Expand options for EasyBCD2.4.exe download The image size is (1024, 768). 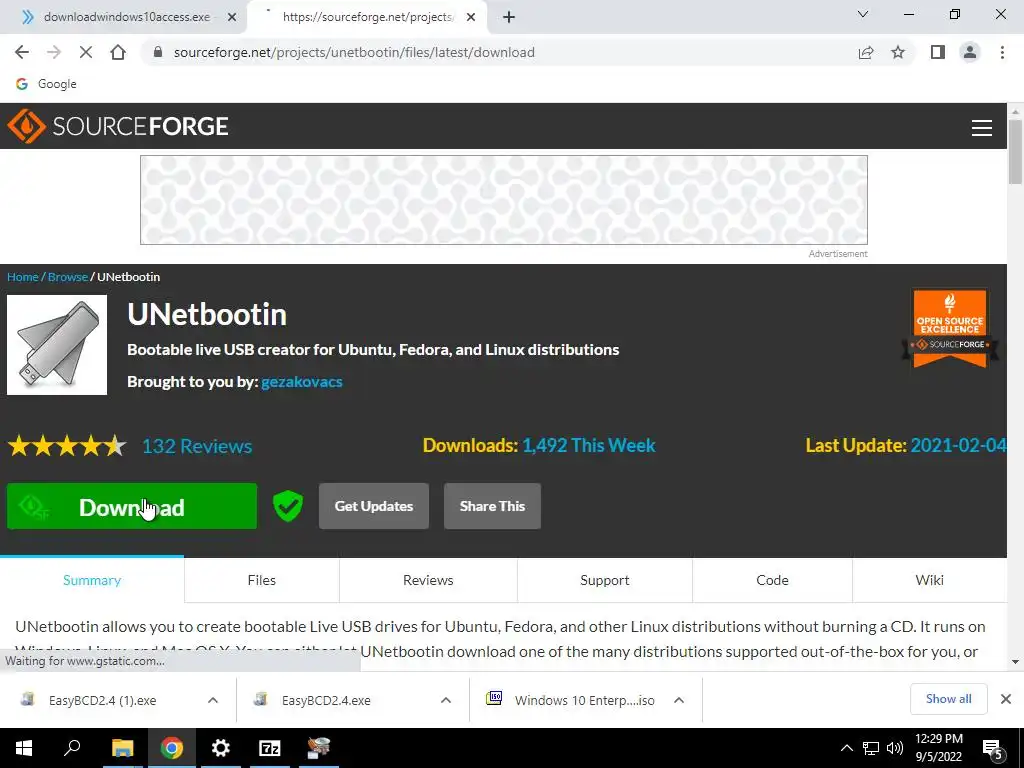click(x=446, y=700)
